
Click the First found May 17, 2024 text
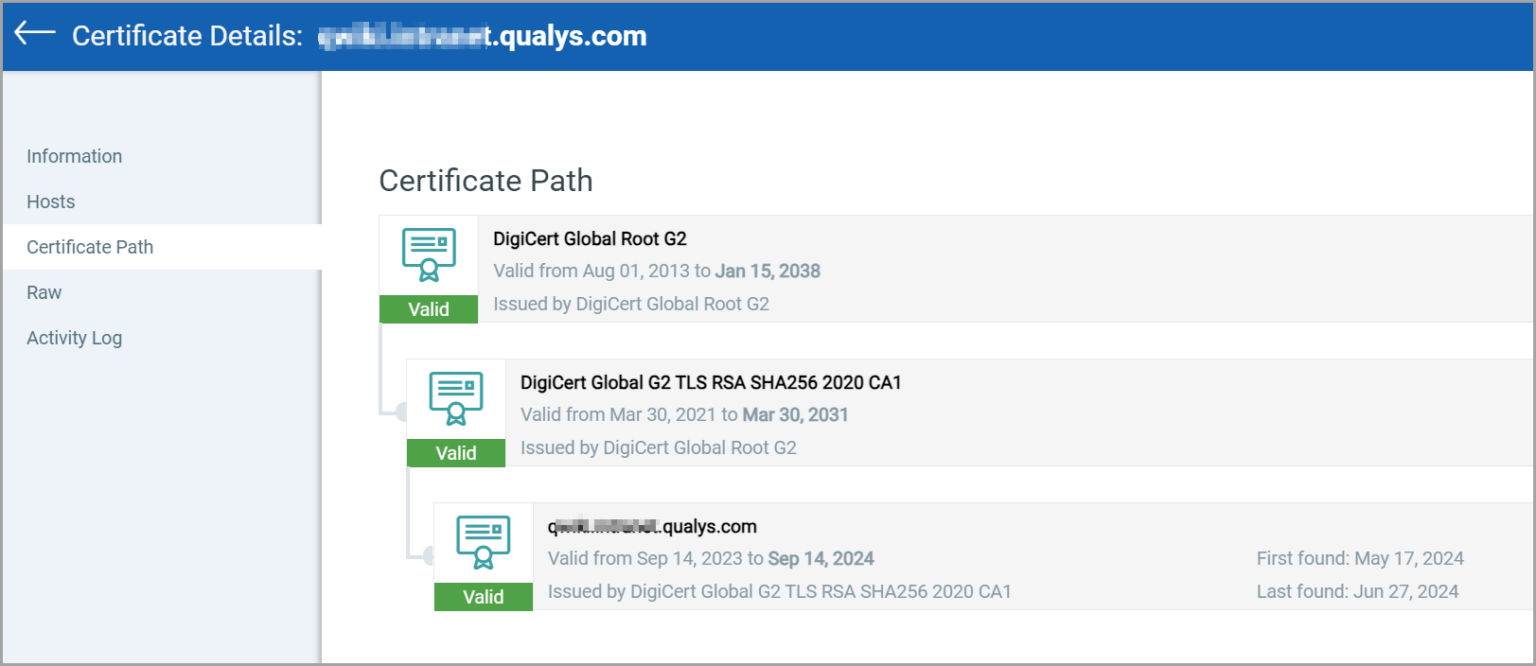pyautogui.click(x=1359, y=557)
